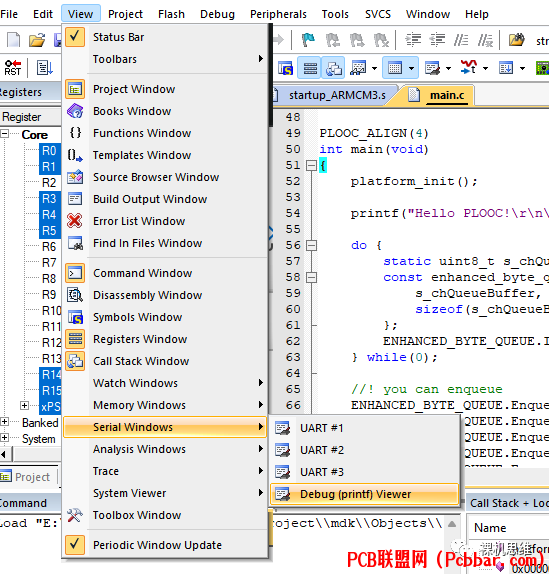
Task: Open the Peripherals menu
Action: point(278,14)
